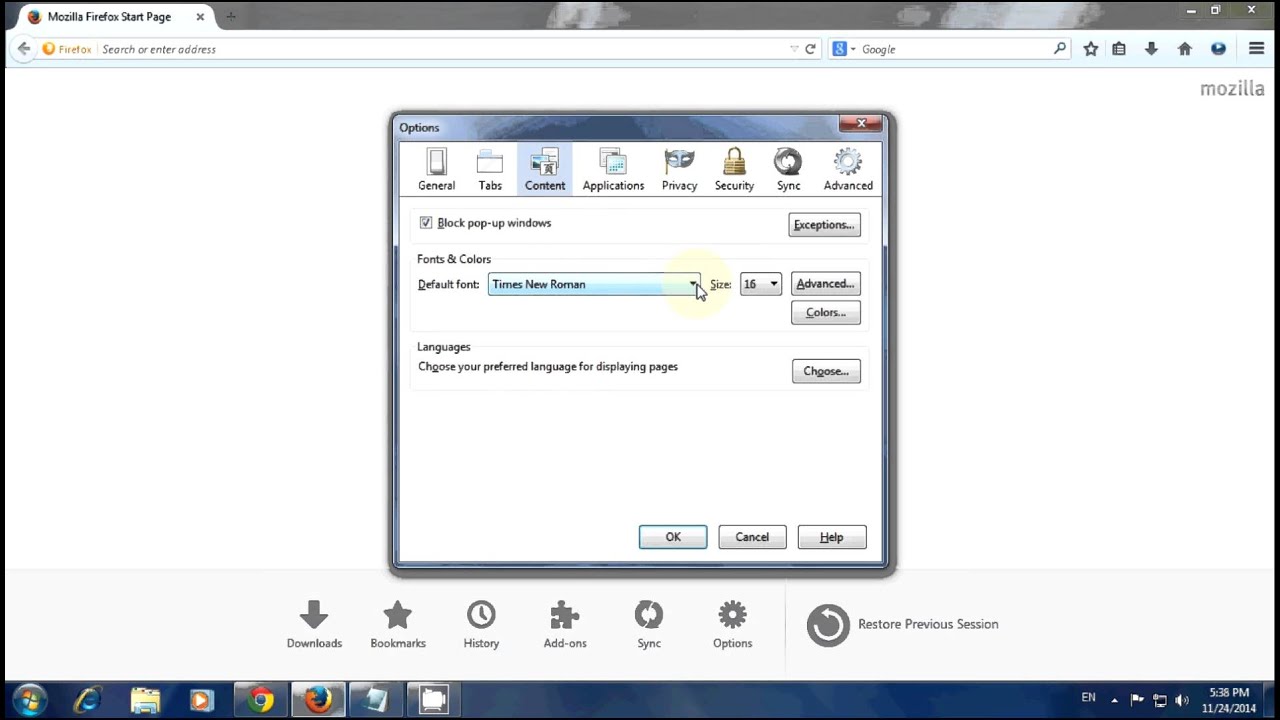The width and height of the screenshot is (1280, 720).
Task: Expand the font Size dropdown
Action: click(761, 284)
